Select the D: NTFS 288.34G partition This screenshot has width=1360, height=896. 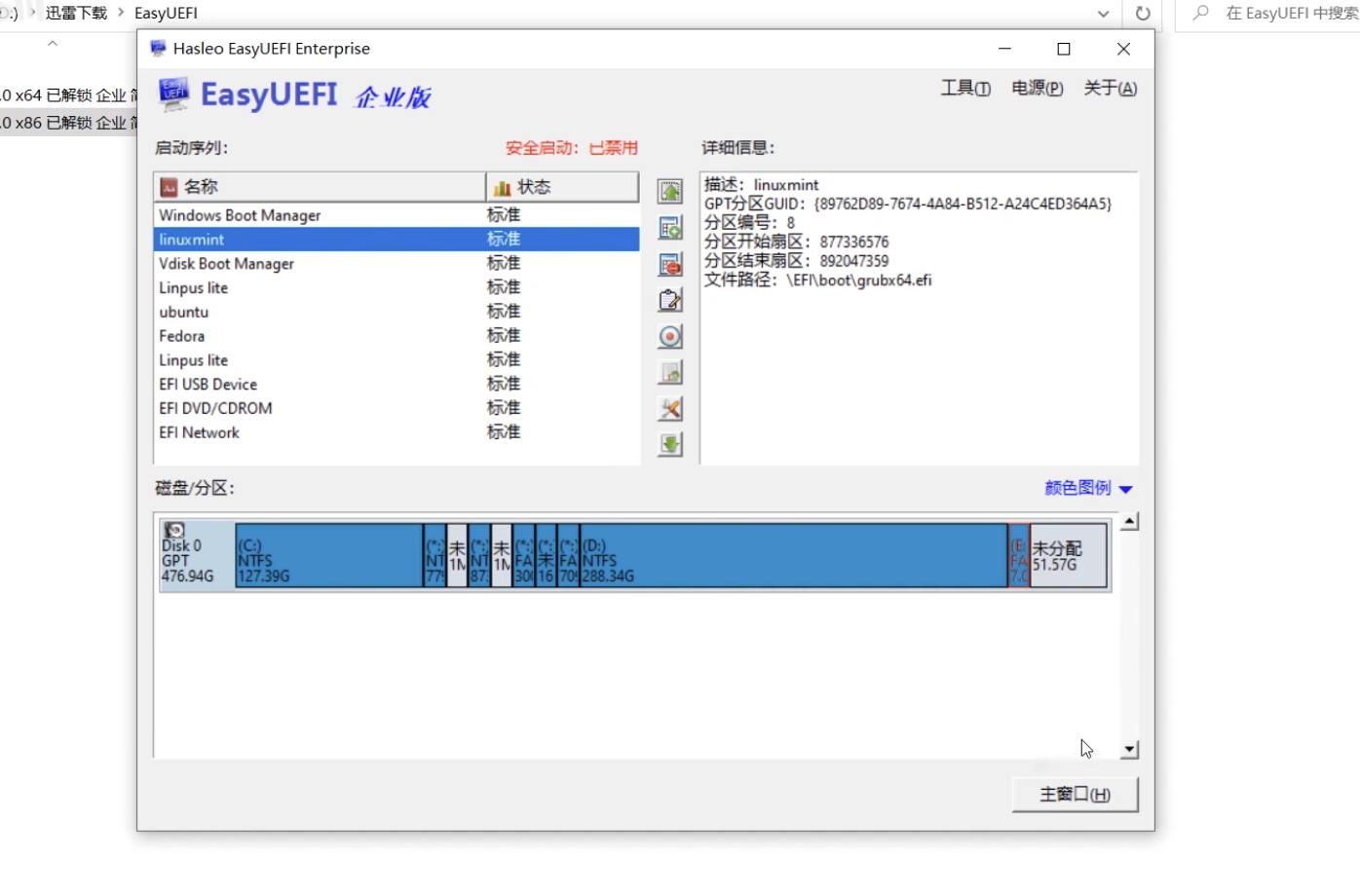[794, 555]
